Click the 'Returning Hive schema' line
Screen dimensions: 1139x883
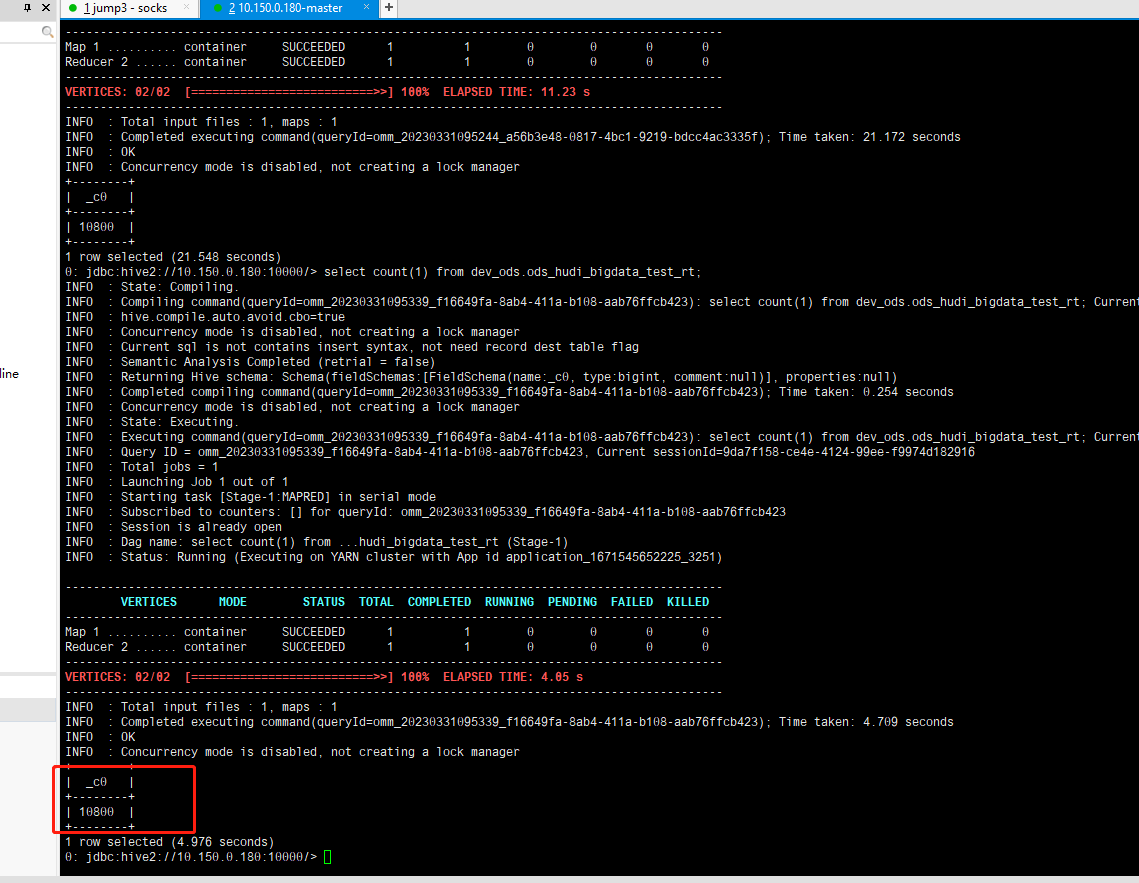pos(481,377)
